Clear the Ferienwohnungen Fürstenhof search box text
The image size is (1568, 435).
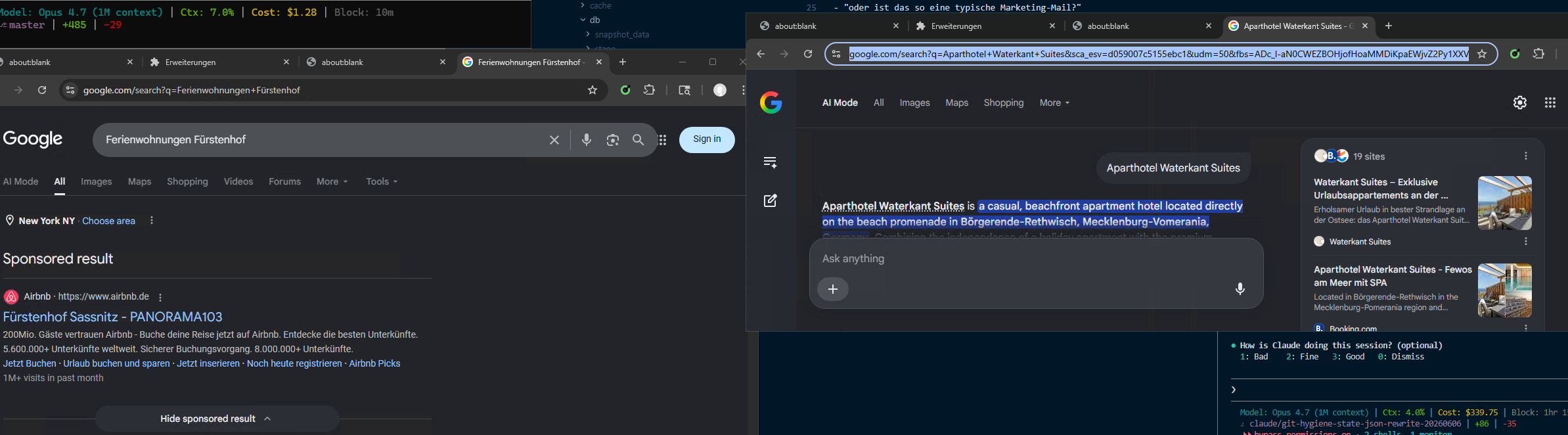[x=554, y=140]
